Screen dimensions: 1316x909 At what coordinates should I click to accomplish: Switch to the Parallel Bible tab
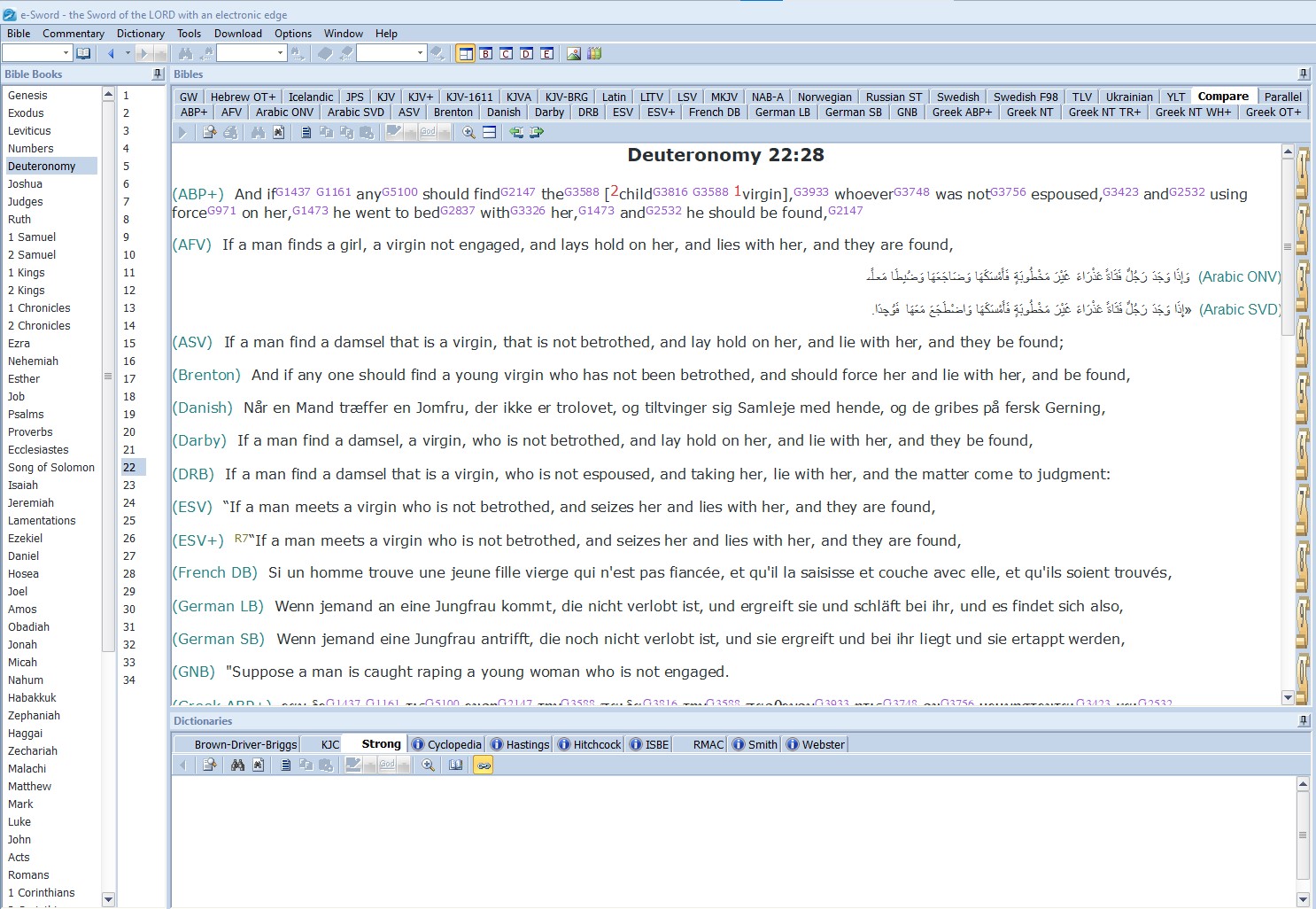[x=1282, y=97]
